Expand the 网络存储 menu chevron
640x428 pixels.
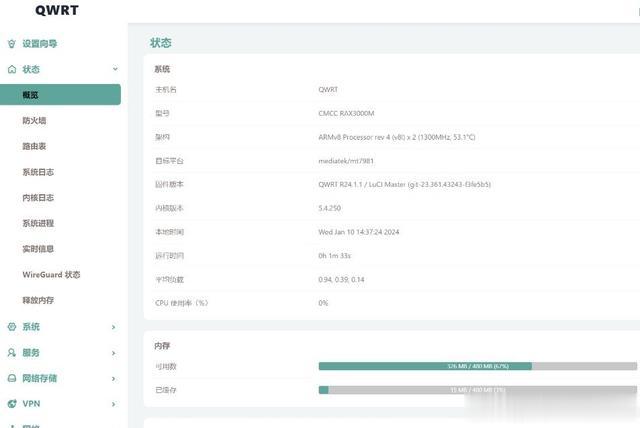click(113, 379)
